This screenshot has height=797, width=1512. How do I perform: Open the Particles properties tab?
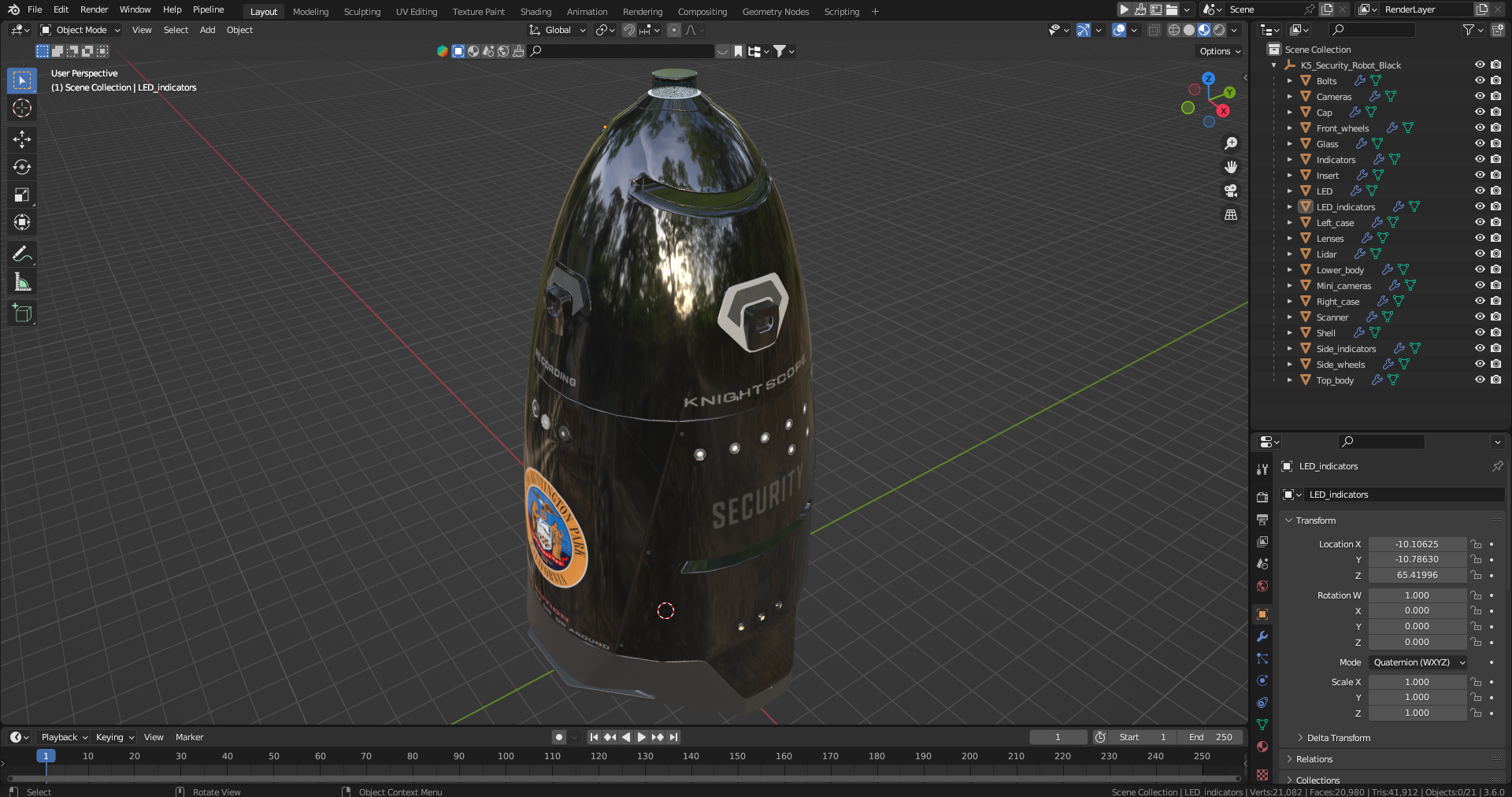[1262, 658]
